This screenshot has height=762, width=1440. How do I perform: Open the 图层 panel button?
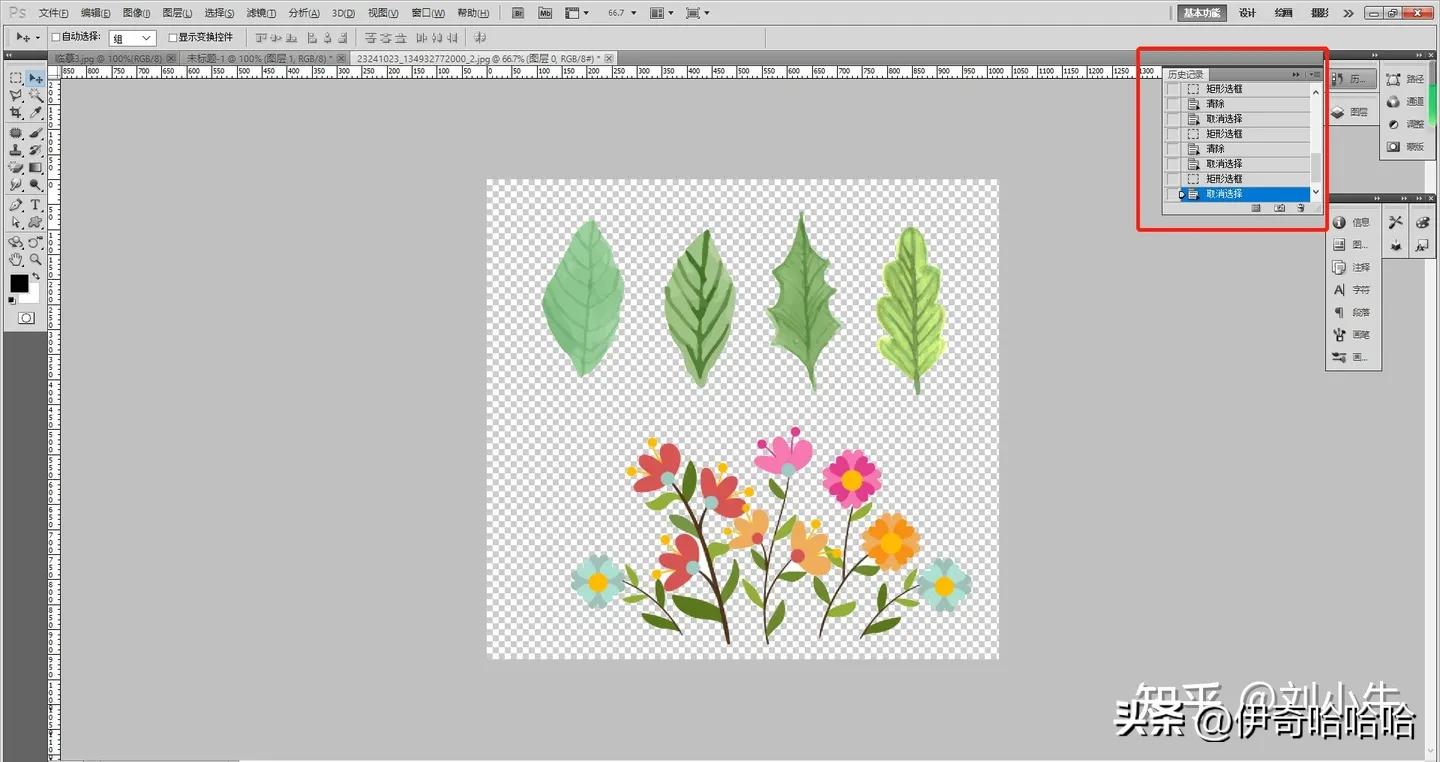pyautogui.click(x=1350, y=113)
